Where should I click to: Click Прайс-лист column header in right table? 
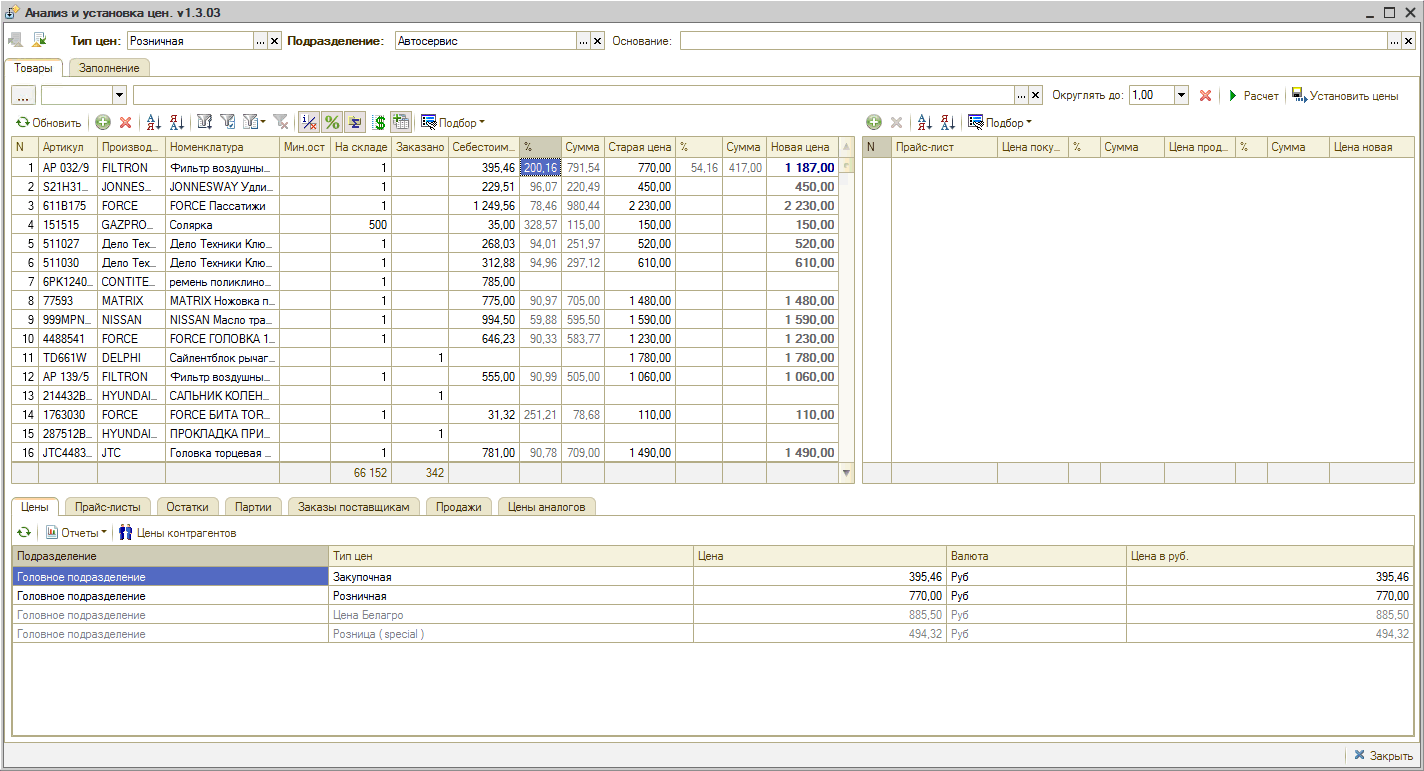944,147
